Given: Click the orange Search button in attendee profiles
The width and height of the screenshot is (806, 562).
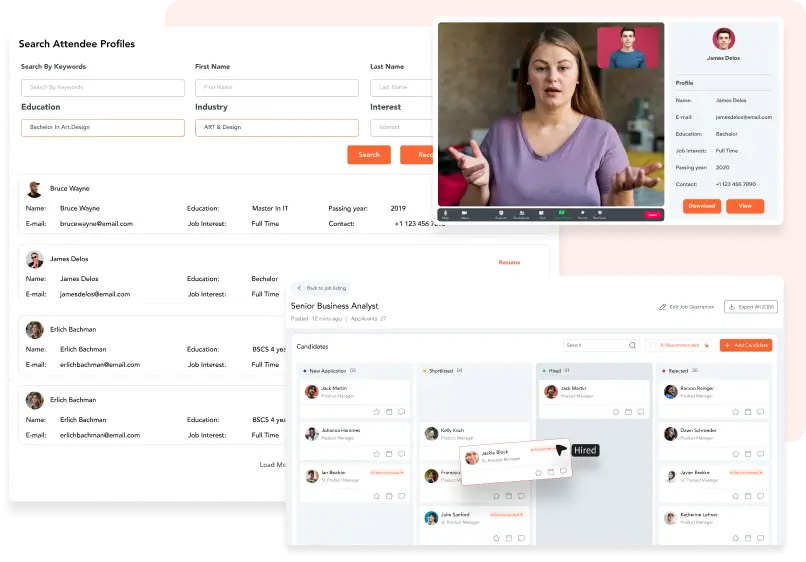Looking at the screenshot, I should [x=369, y=155].
